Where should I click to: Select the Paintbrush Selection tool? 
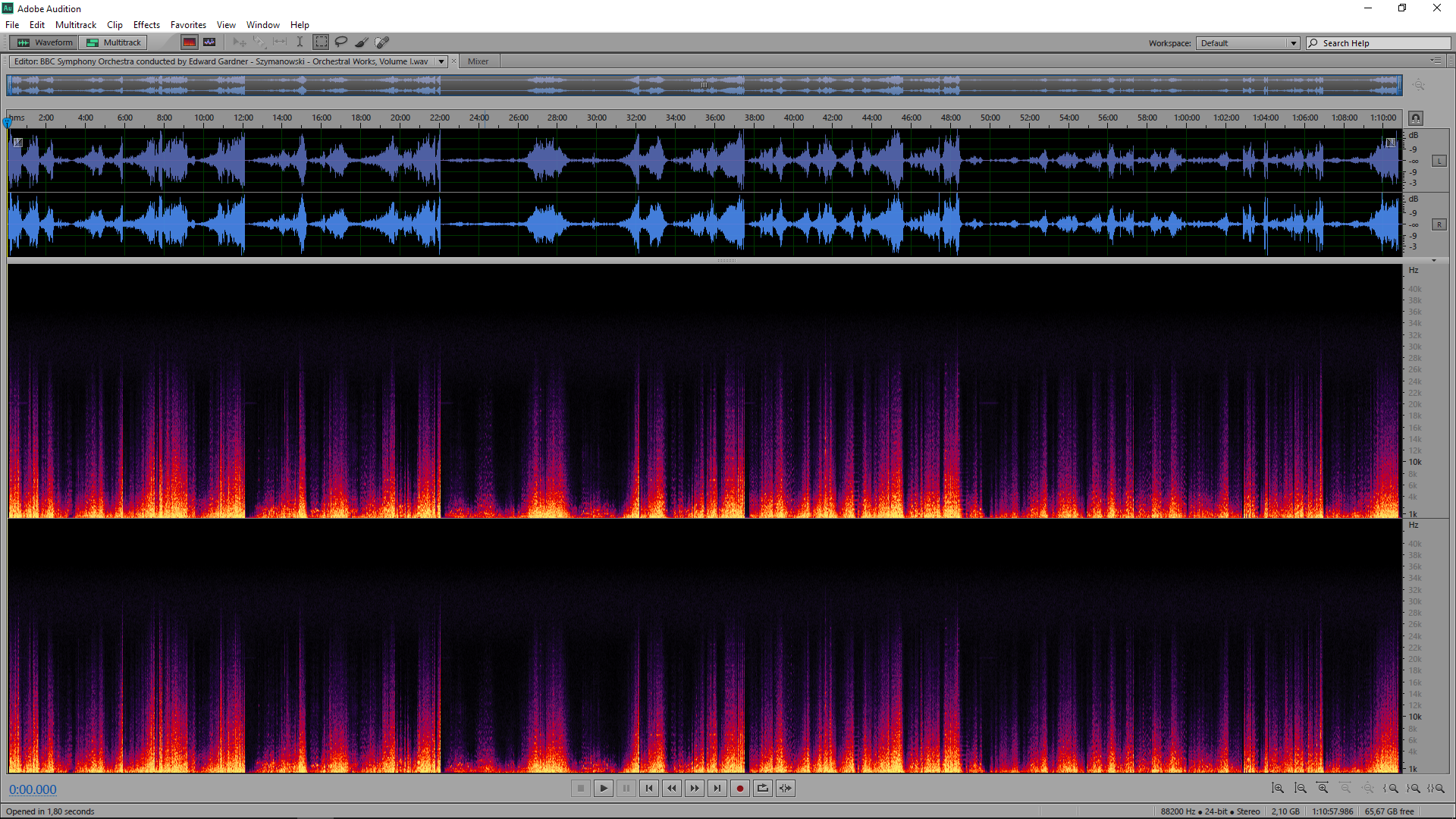[362, 42]
